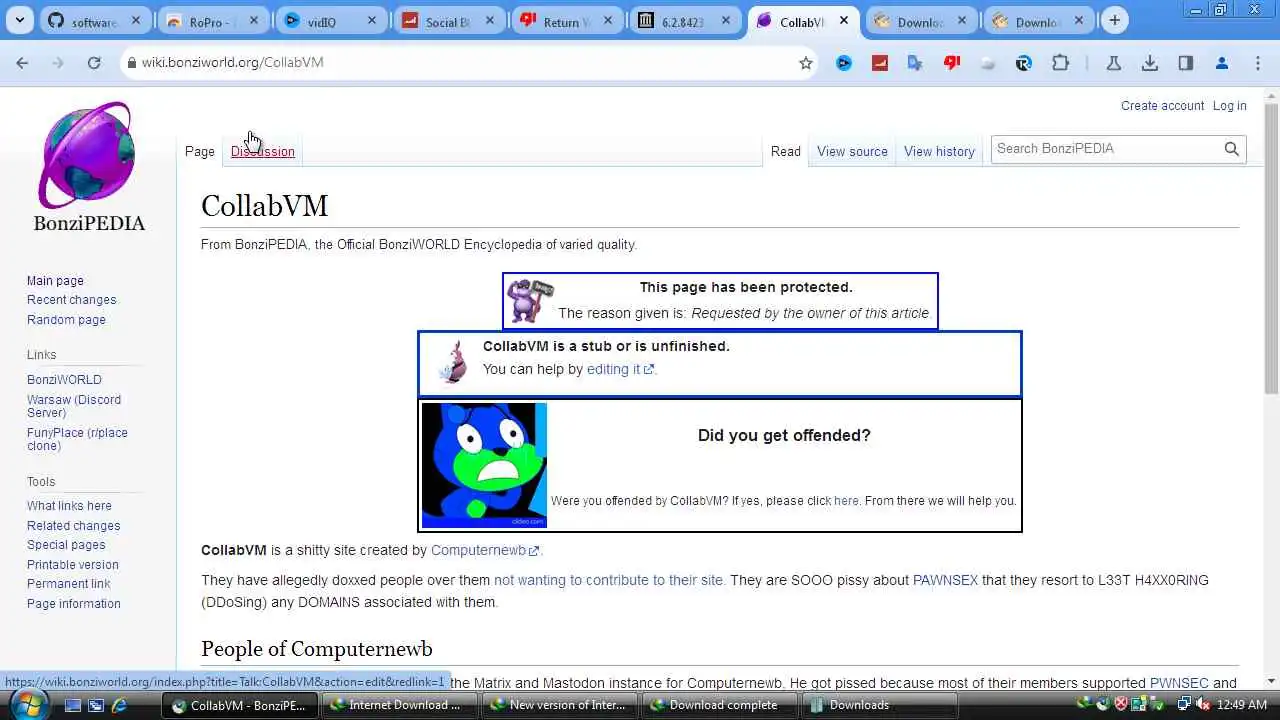Open Permanent link in Tools
Image resolution: width=1280 pixels, height=720 pixels.
[x=69, y=584]
